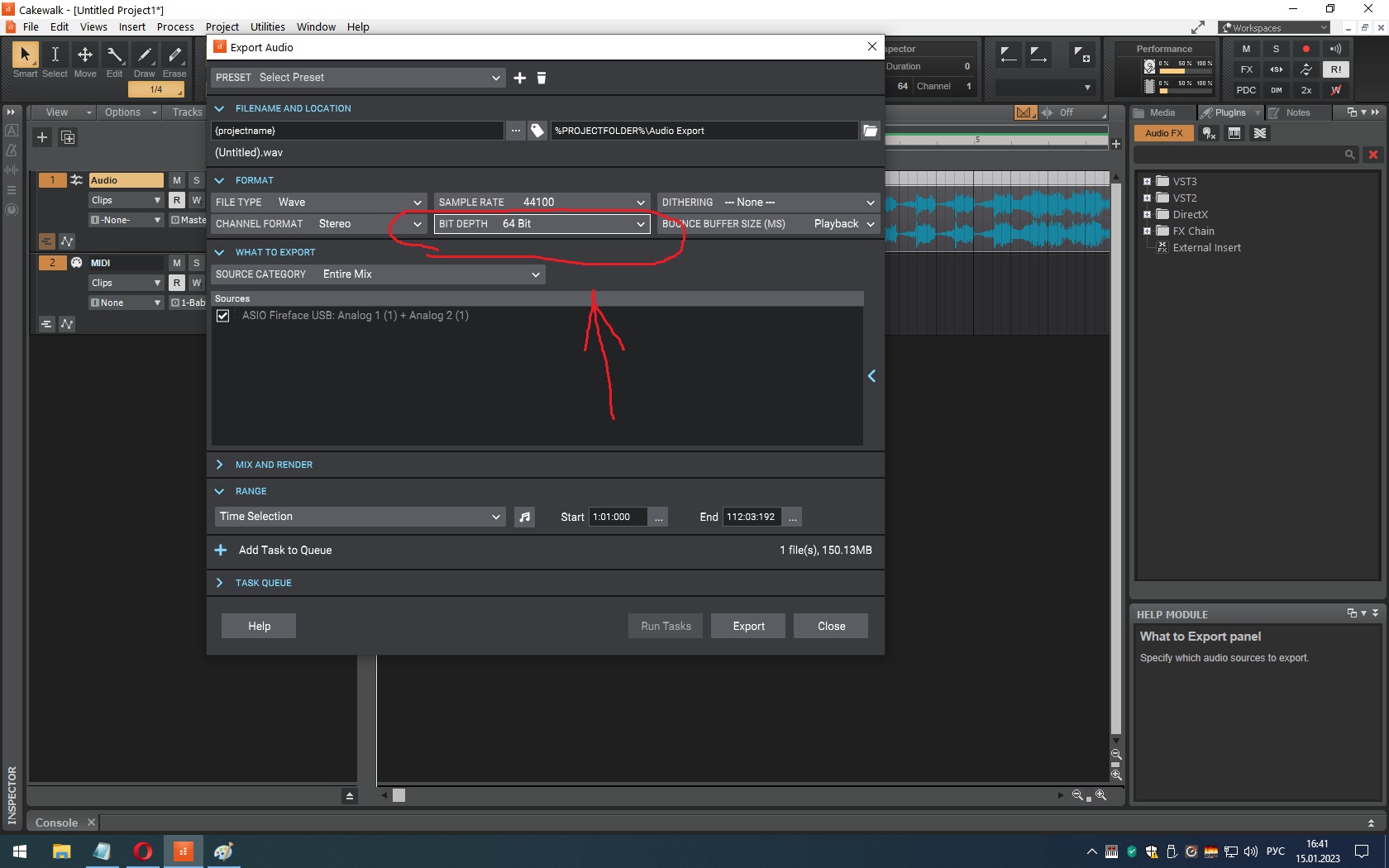The width and height of the screenshot is (1389, 868).
Task: Click the Export button
Action: 749,626
